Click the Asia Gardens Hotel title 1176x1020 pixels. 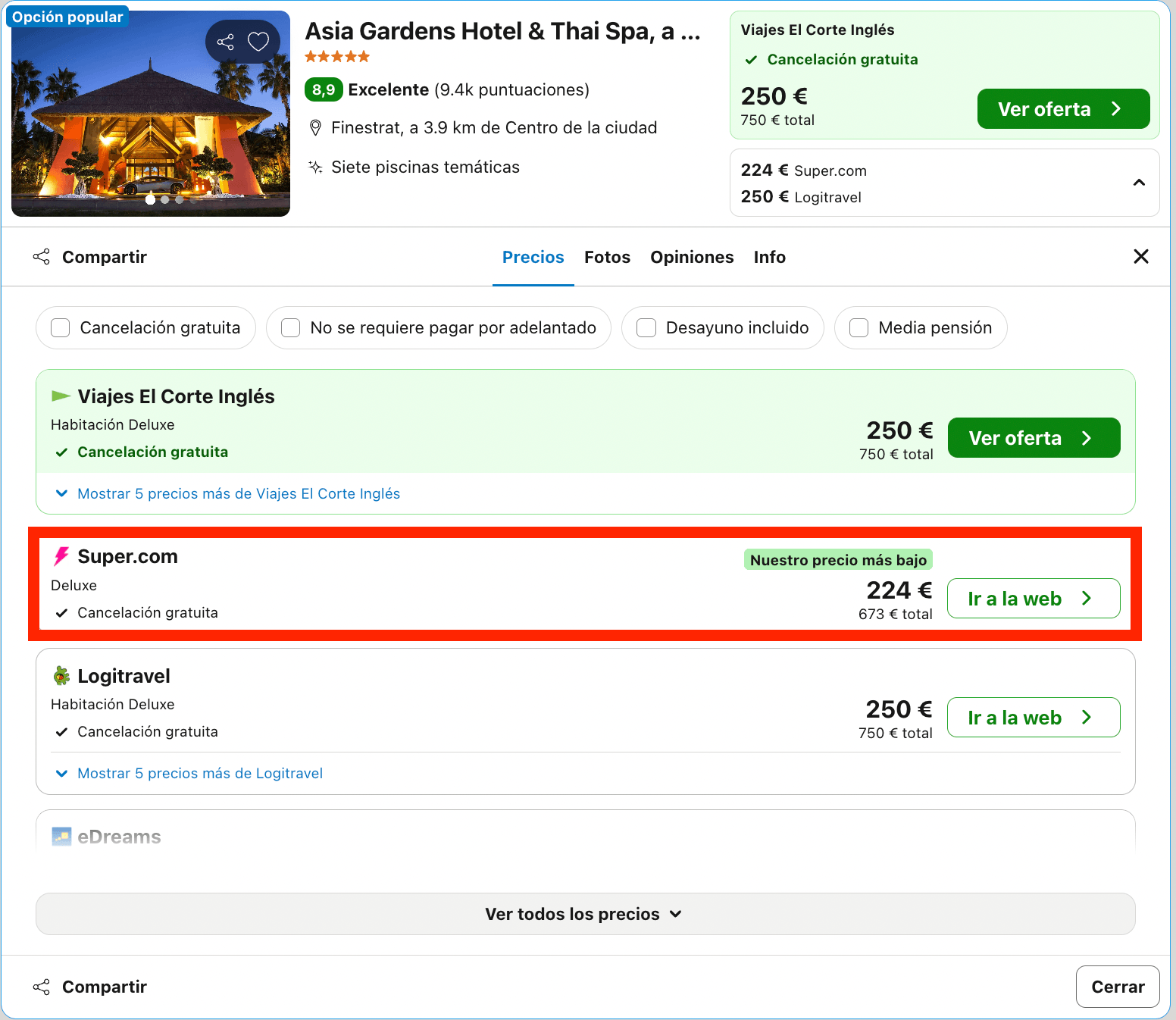click(x=503, y=31)
